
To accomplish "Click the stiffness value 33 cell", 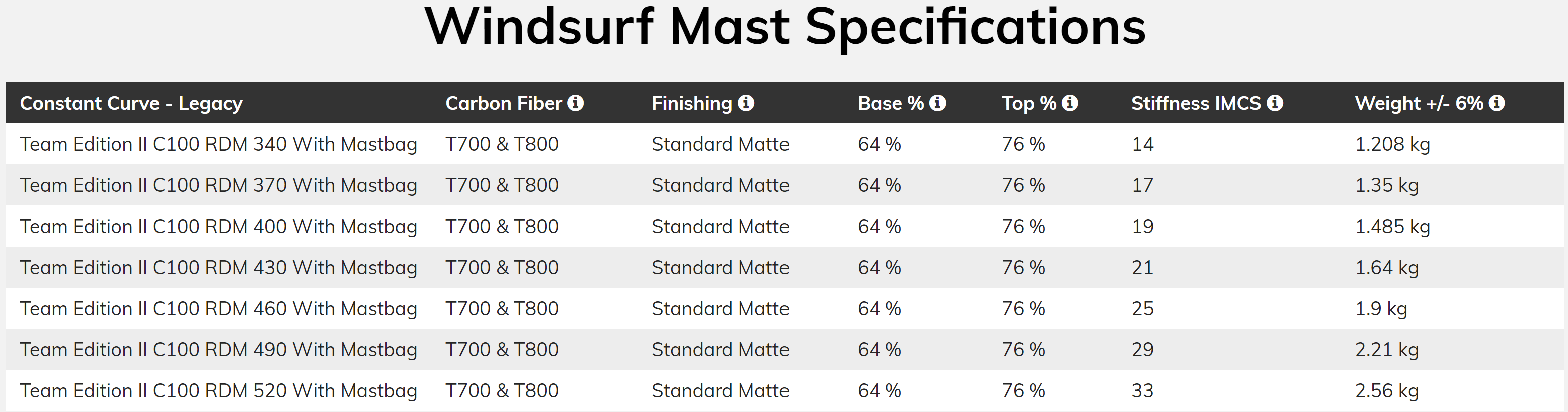I will [1142, 391].
